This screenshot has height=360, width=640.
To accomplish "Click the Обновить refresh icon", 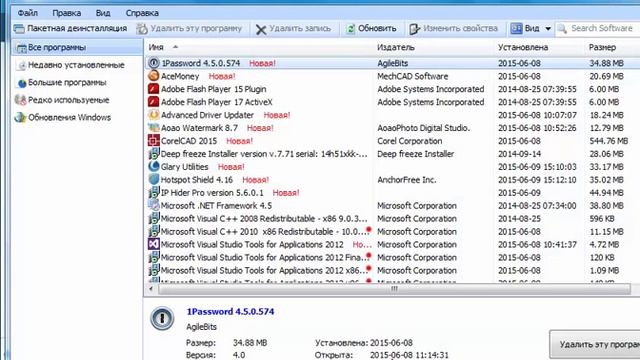I will [x=350, y=29].
